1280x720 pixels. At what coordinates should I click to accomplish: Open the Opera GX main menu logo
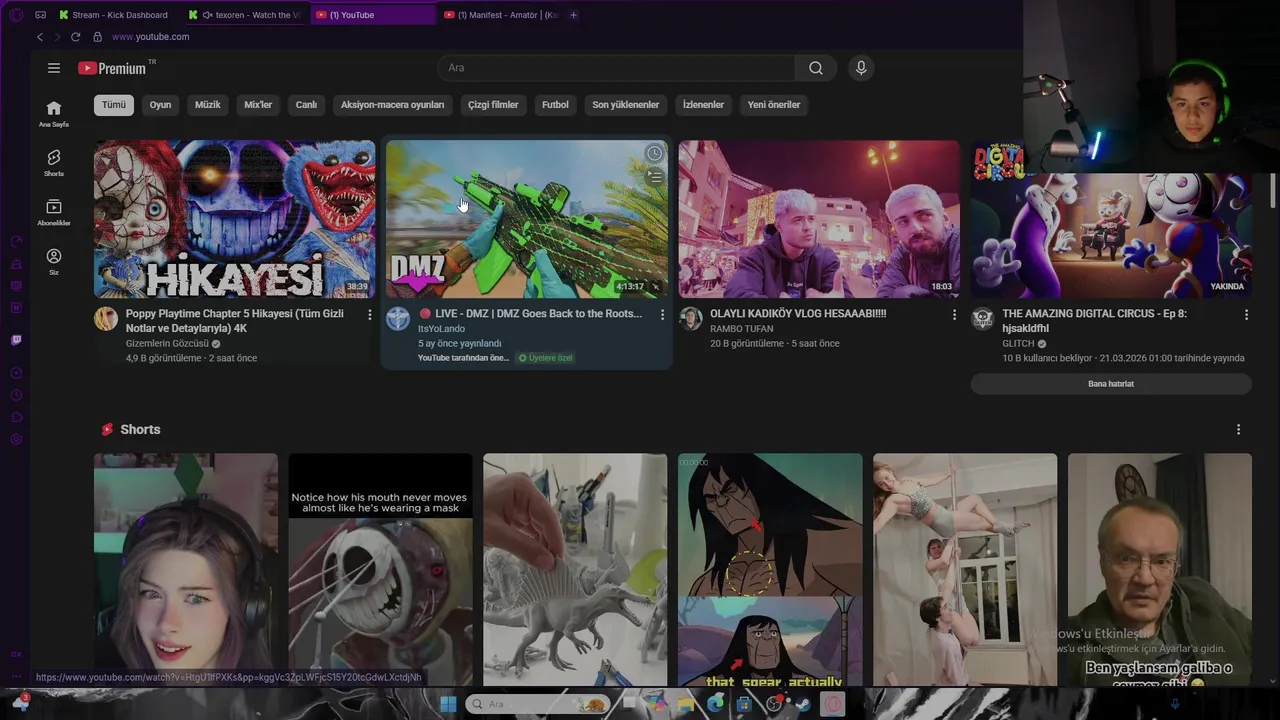click(16, 15)
